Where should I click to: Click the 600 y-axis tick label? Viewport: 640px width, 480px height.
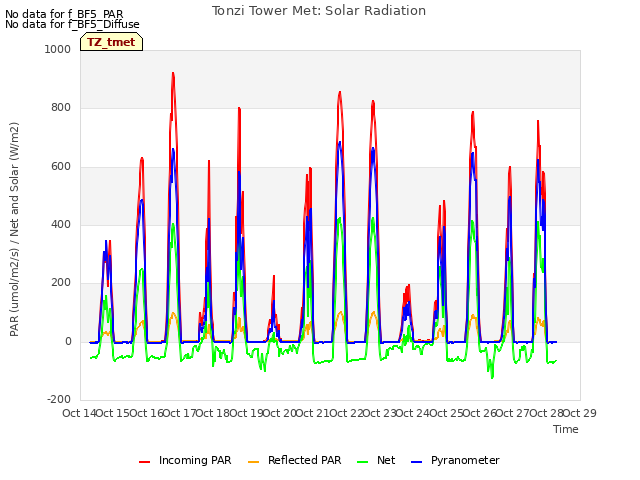[x=61, y=166]
